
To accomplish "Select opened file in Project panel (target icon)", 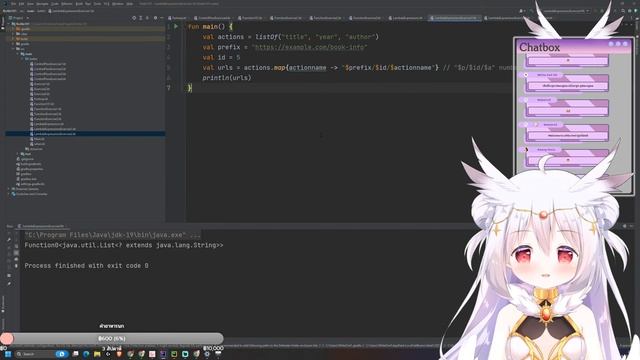I will click(x=134, y=18).
